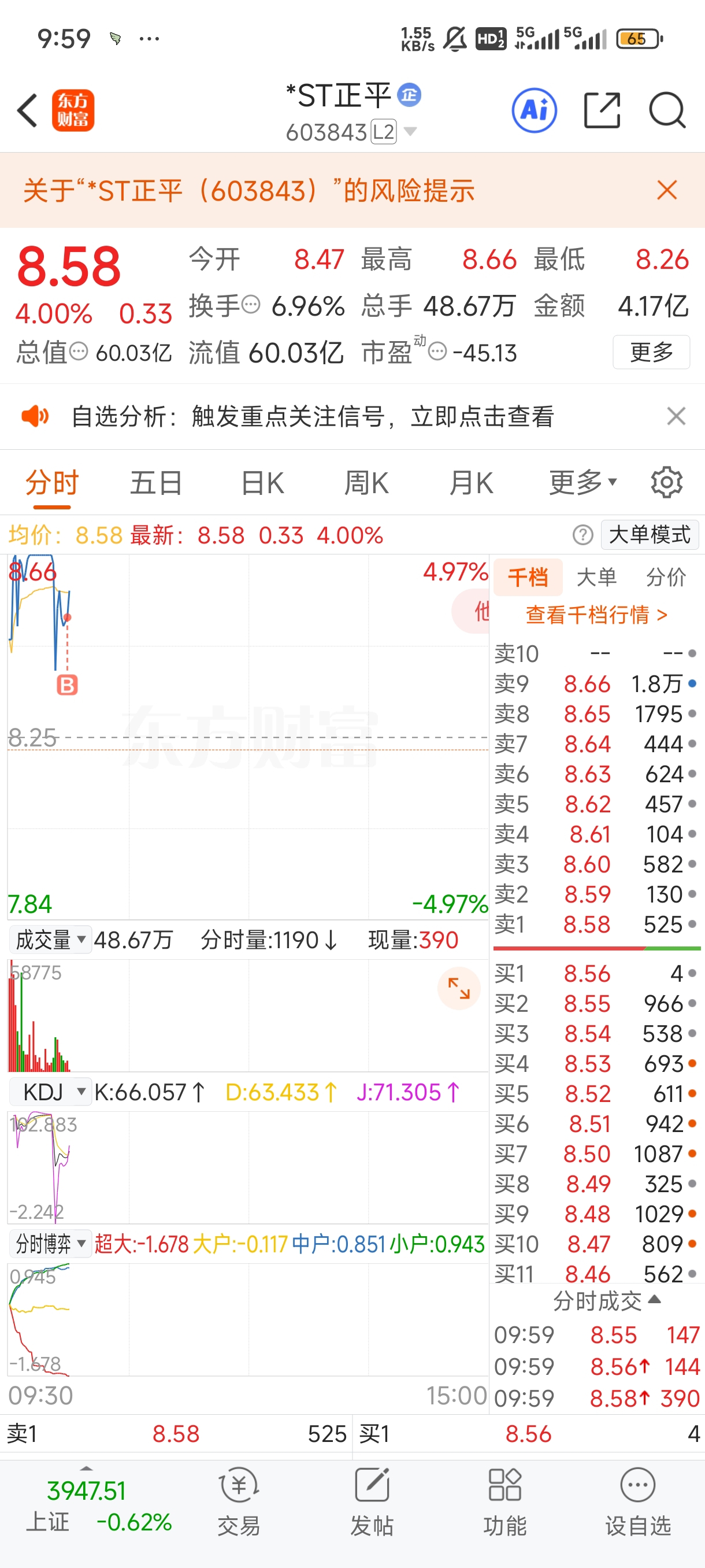Tap the question mark help icon

pos(582,535)
